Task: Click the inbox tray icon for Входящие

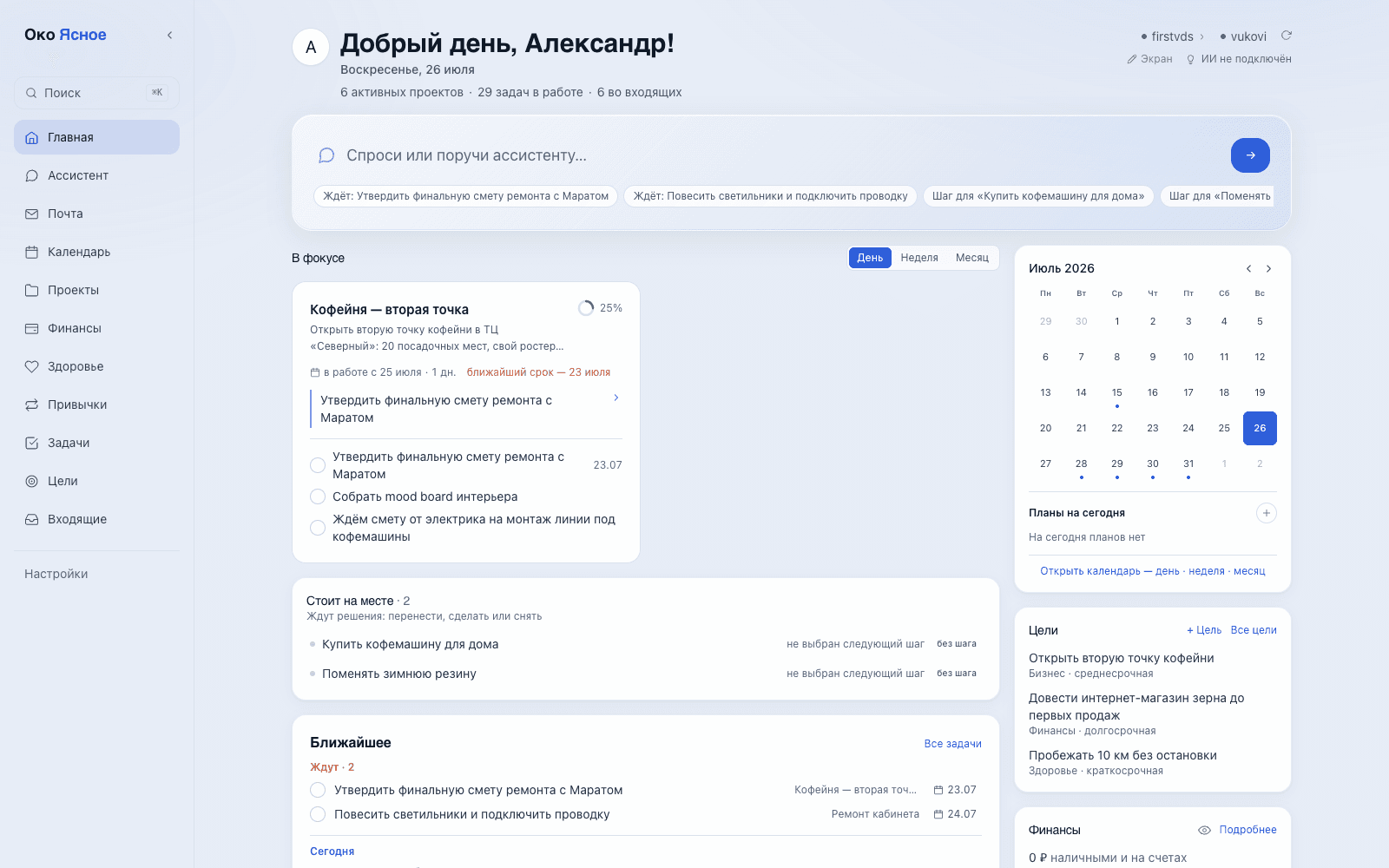Action: (32, 520)
